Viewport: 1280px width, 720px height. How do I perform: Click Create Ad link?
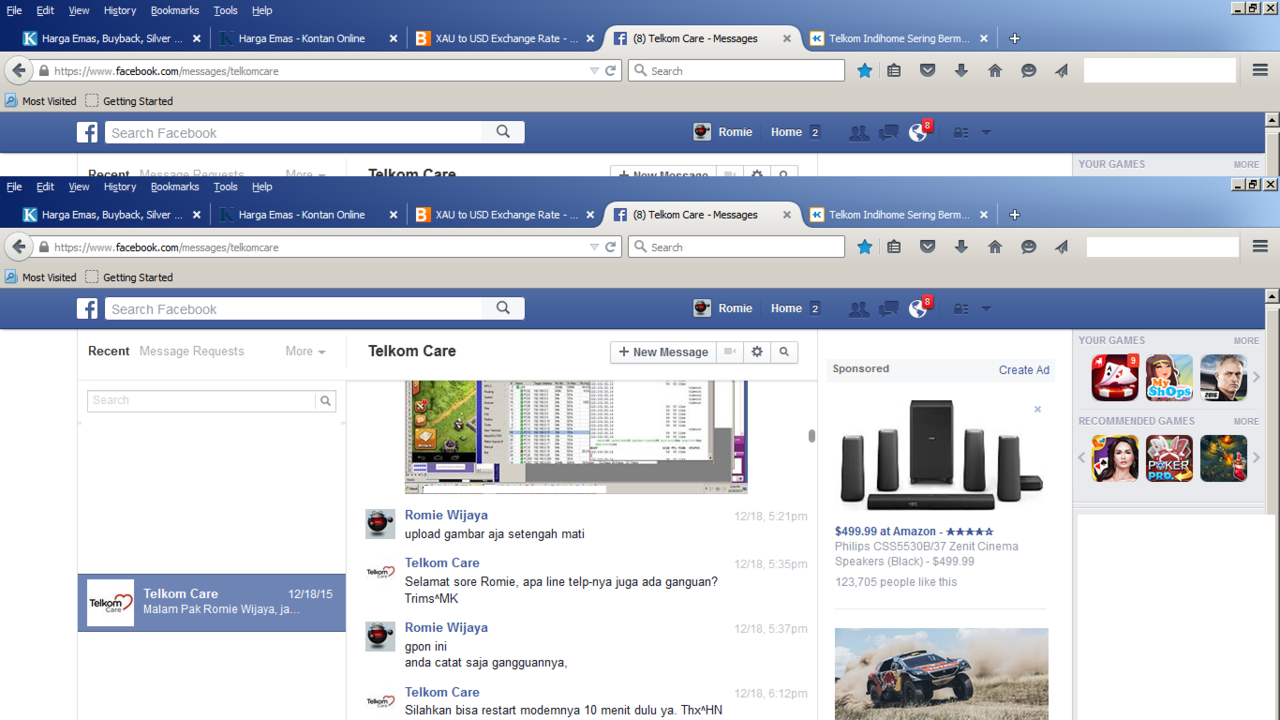pos(1024,370)
